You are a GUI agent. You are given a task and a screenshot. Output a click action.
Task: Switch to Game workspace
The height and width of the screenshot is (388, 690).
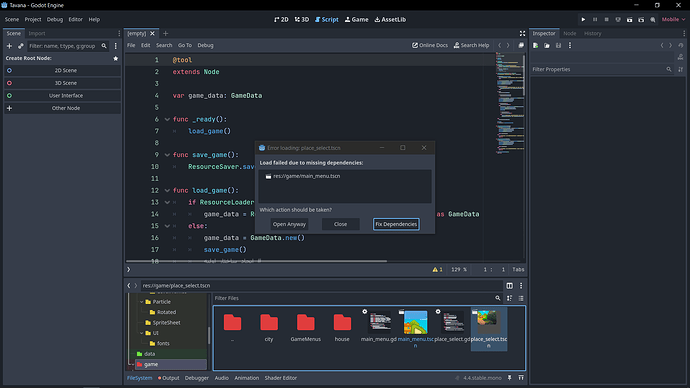coord(356,19)
